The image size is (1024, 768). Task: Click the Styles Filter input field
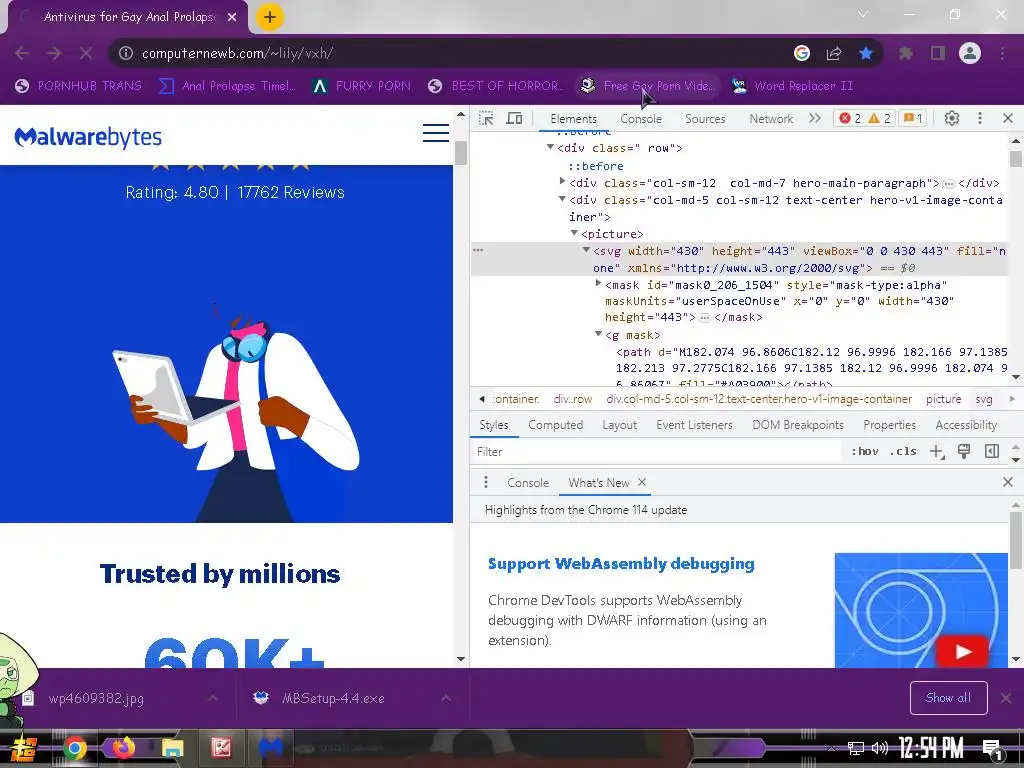pyautogui.click(x=656, y=451)
